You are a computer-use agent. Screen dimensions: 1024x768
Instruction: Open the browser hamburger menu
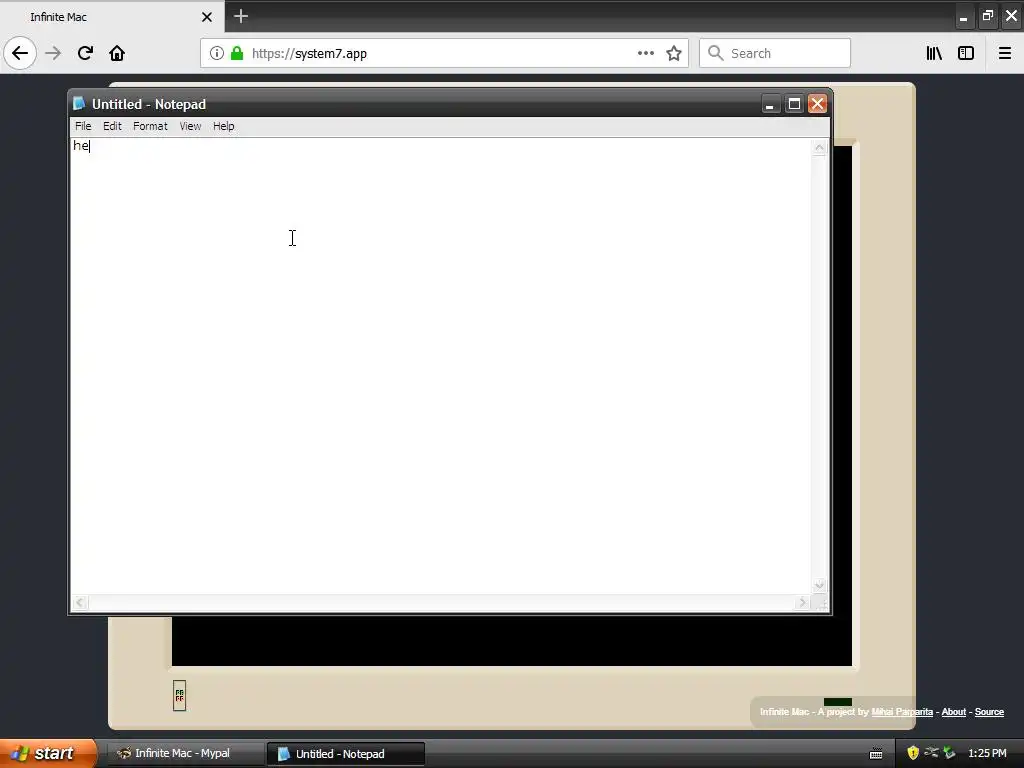[1005, 53]
